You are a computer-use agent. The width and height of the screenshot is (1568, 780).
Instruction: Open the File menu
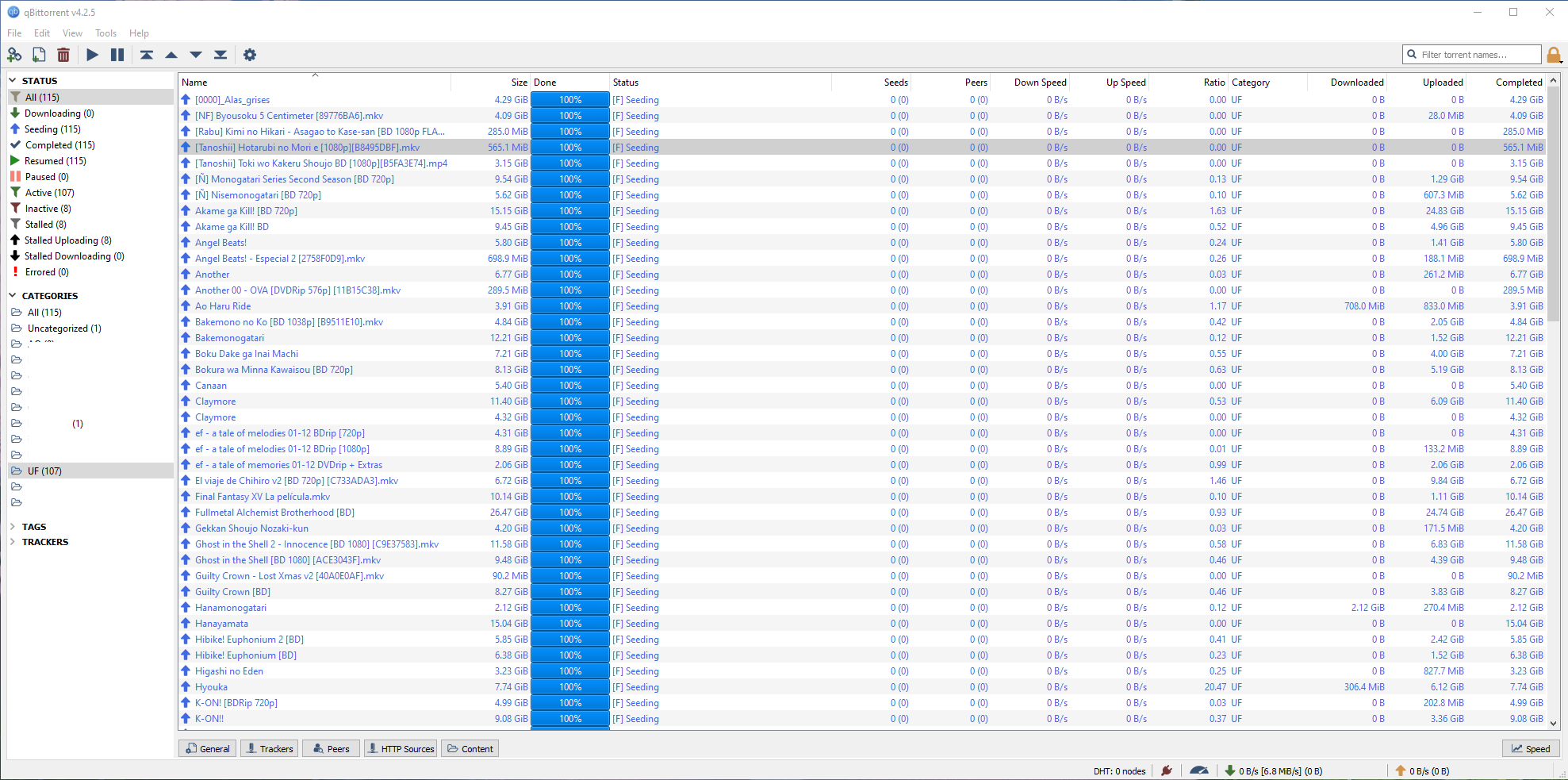tap(14, 33)
